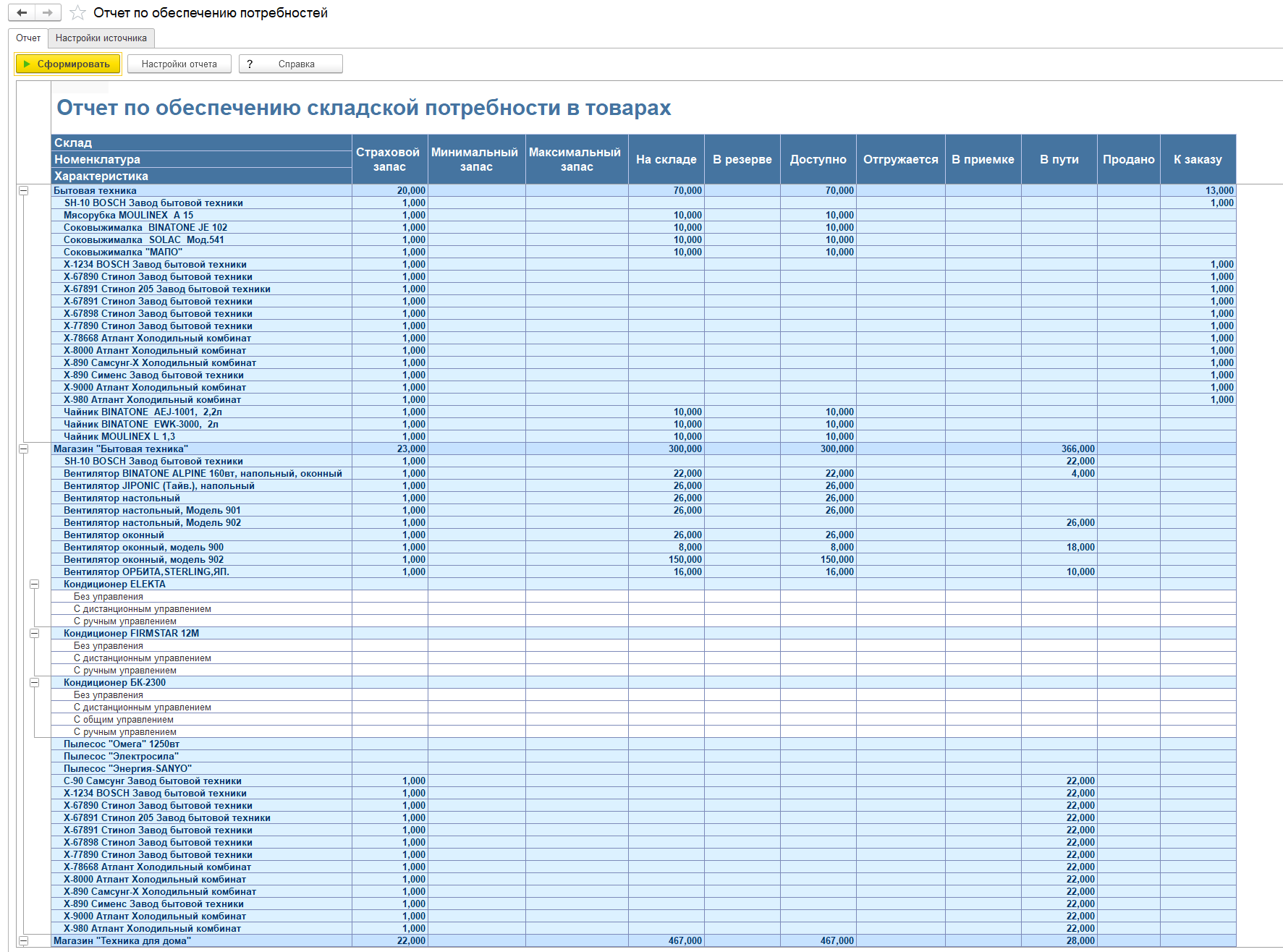Collapse the Бытовая техника group totaling 20,000
The image size is (1283, 952).
[23, 191]
